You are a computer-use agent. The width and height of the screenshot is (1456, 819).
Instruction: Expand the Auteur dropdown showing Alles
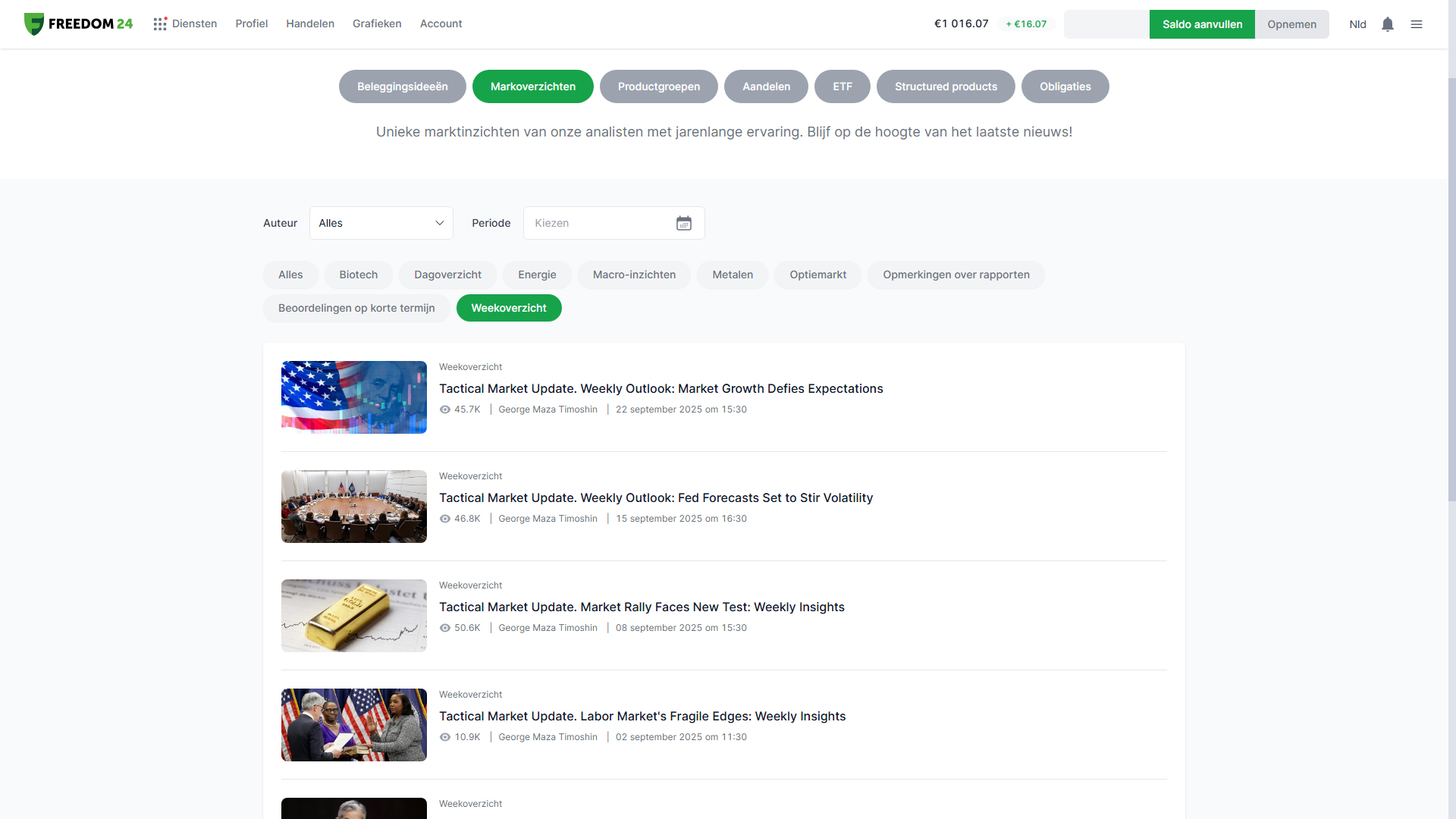(x=381, y=223)
